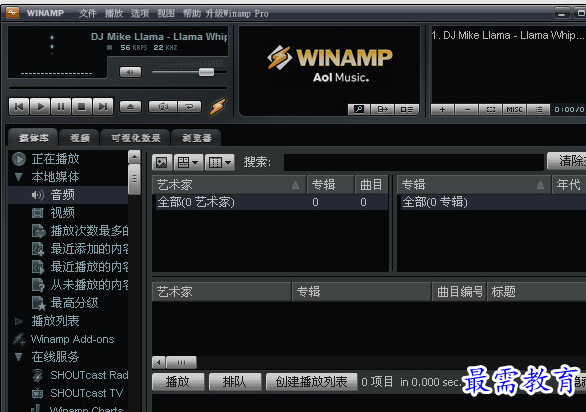Add files with the playlist plus button
The height and width of the screenshot is (412, 586).
pos(442,110)
